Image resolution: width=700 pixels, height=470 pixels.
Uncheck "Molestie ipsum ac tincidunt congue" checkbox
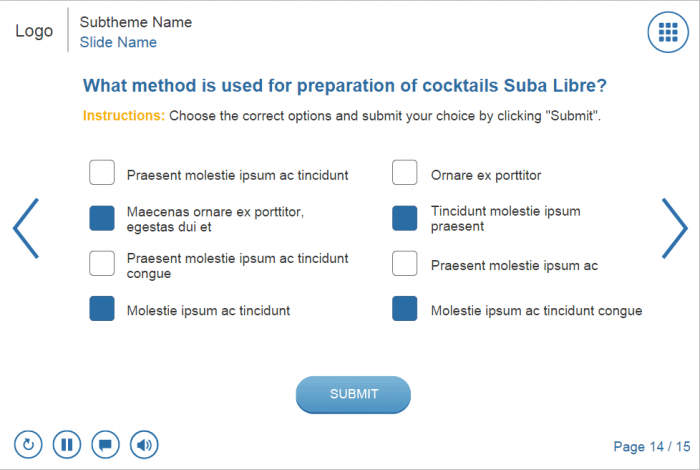[404, 309]
